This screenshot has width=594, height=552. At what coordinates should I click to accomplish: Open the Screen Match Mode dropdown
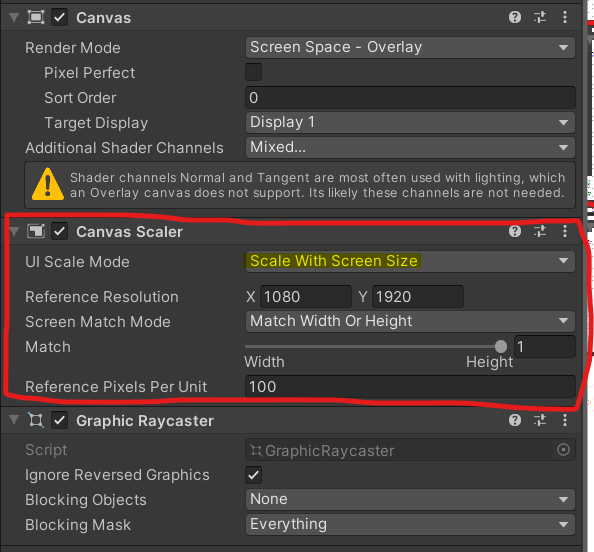coord(410,321)
